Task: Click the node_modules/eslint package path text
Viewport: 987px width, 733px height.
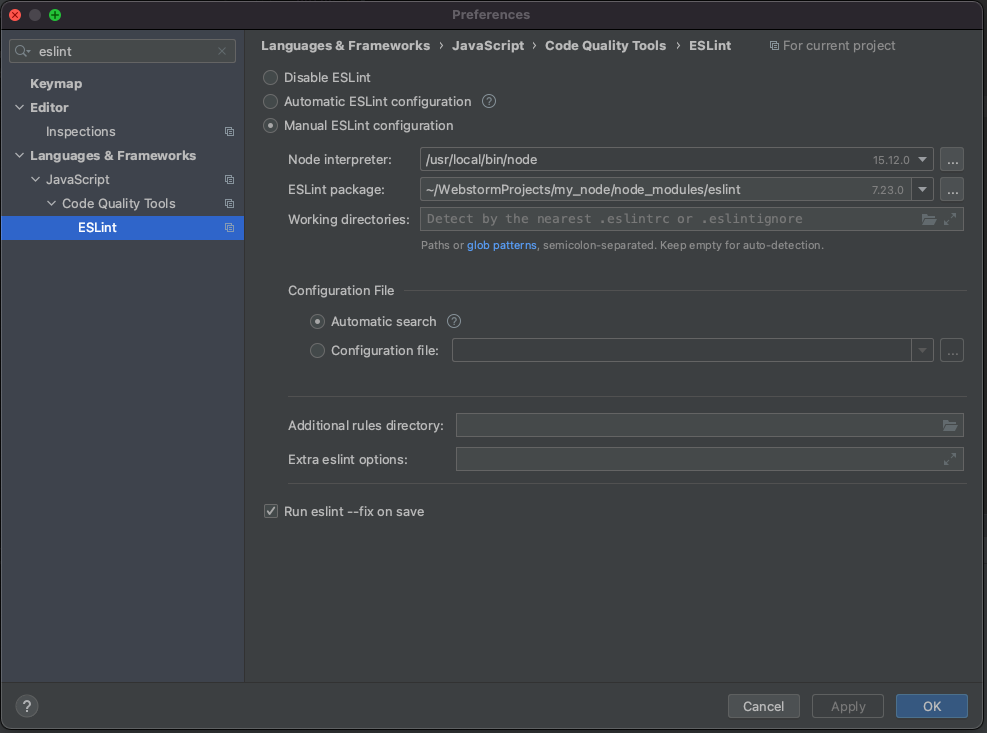Action: click(583, 190)
